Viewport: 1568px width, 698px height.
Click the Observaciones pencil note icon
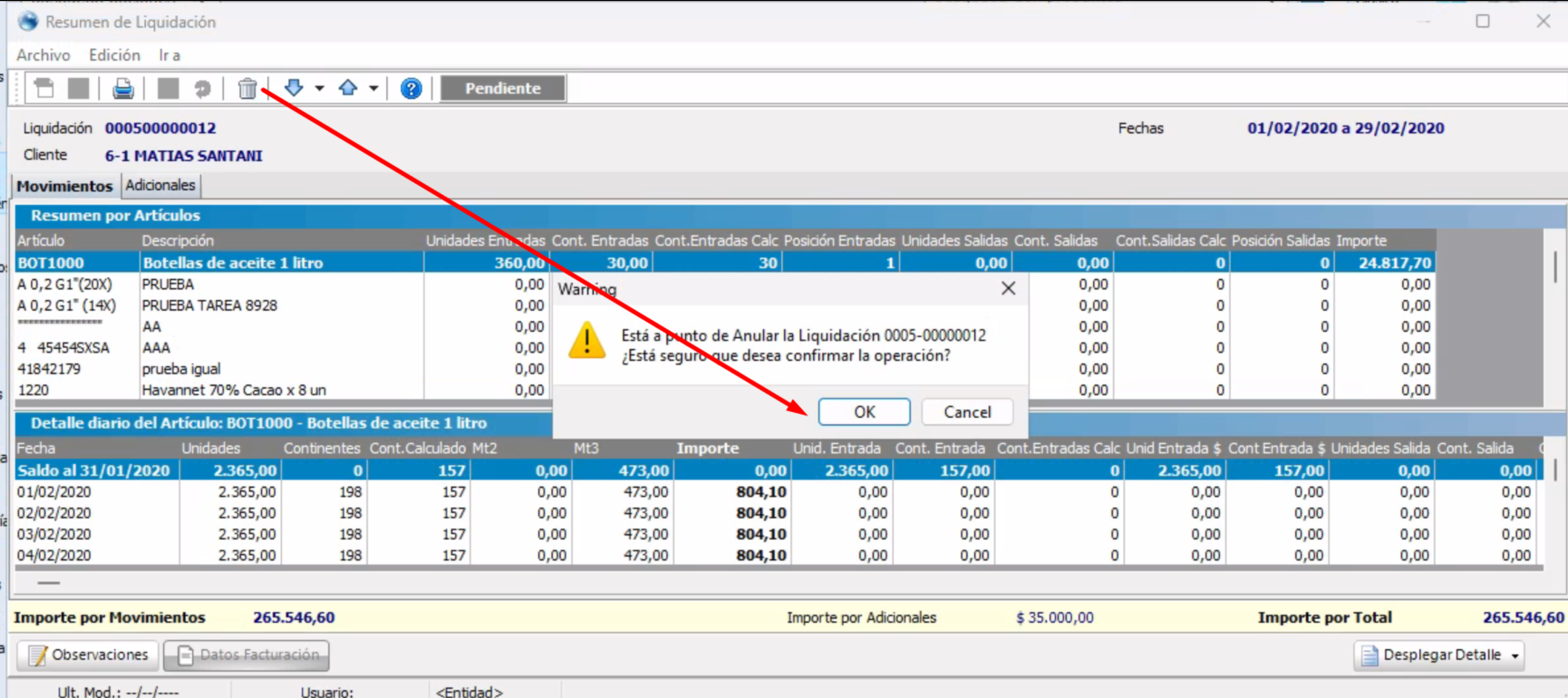click(x=38, y=655)
